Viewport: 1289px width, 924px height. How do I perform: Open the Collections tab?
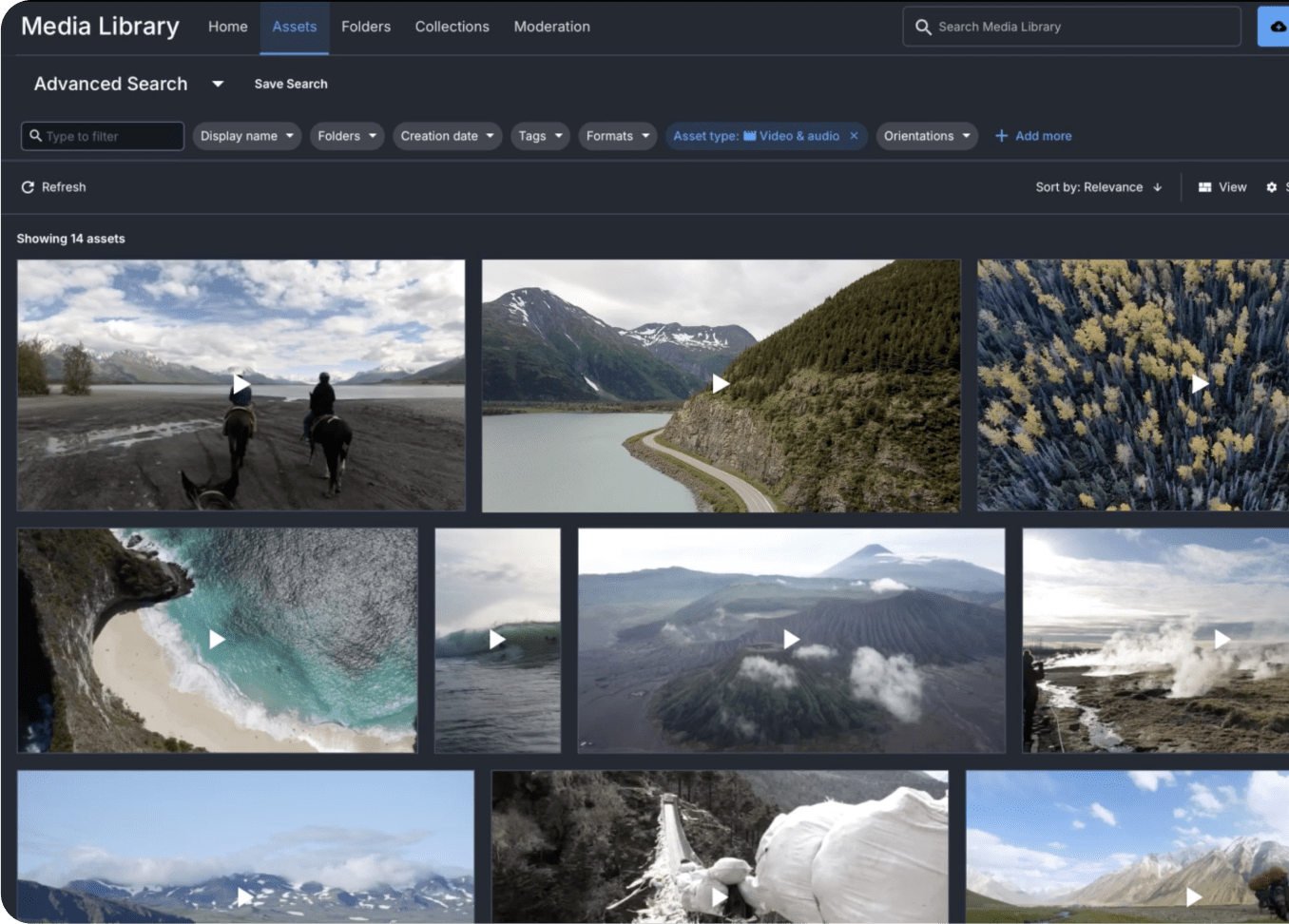[x=452, y=27]
